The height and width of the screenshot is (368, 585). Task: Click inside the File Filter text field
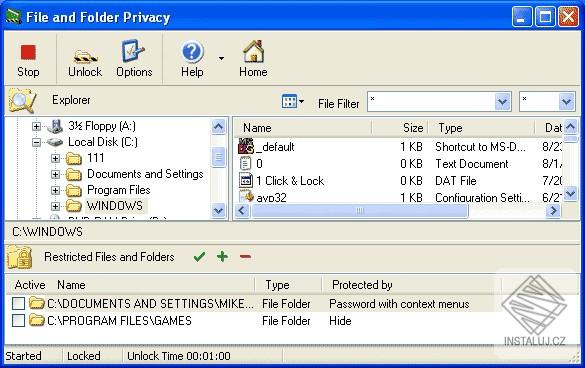431,102
